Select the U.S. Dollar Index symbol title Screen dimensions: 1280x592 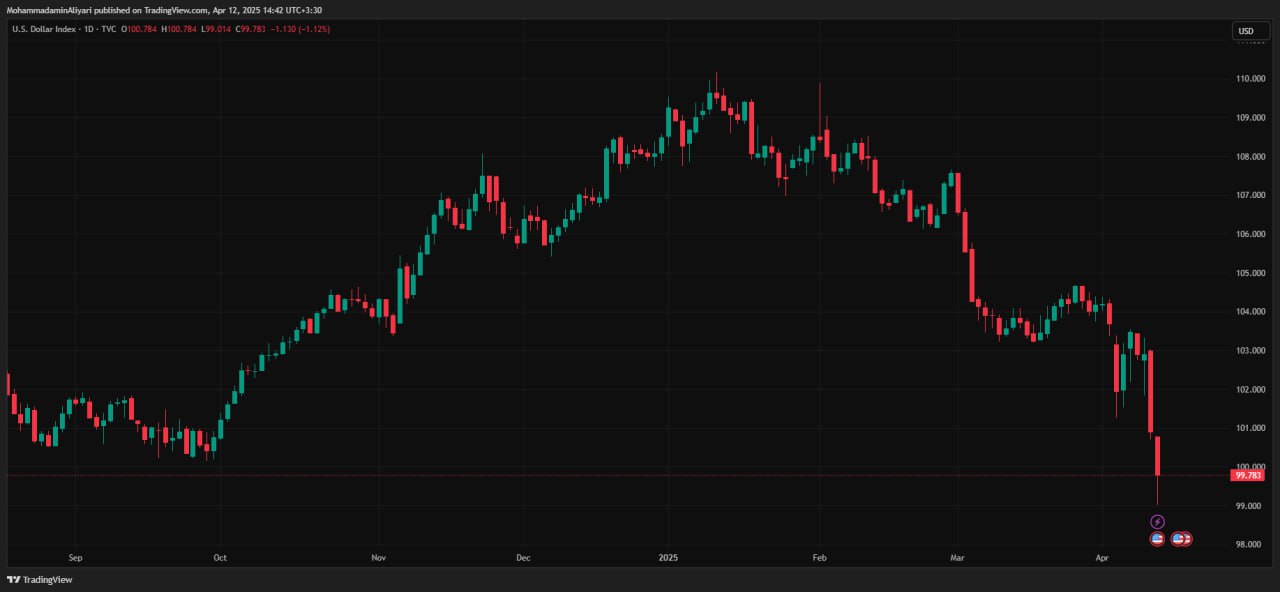[x=43, y=30]
